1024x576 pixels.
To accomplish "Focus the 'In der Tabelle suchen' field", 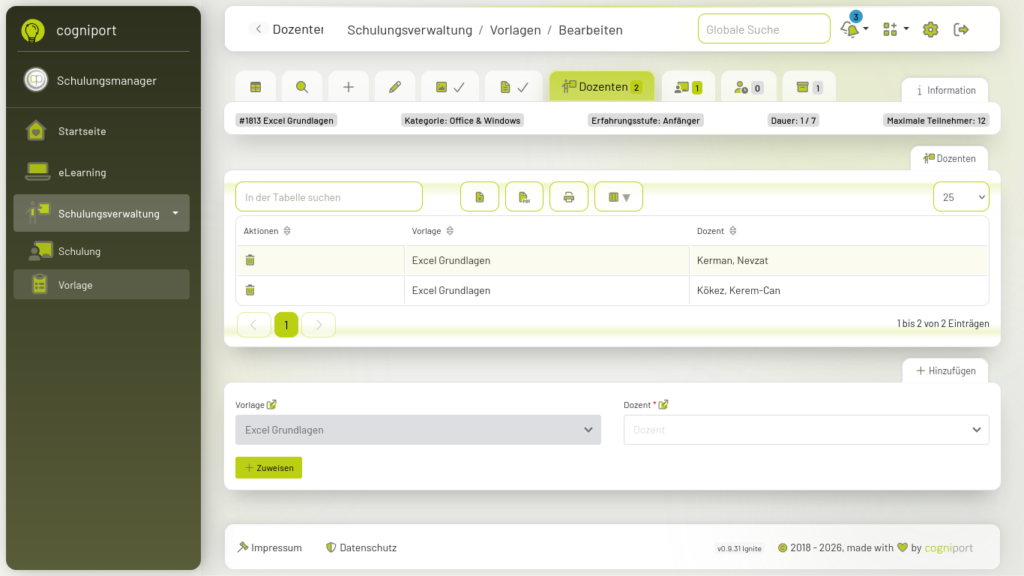I will [x=328, y=197].
